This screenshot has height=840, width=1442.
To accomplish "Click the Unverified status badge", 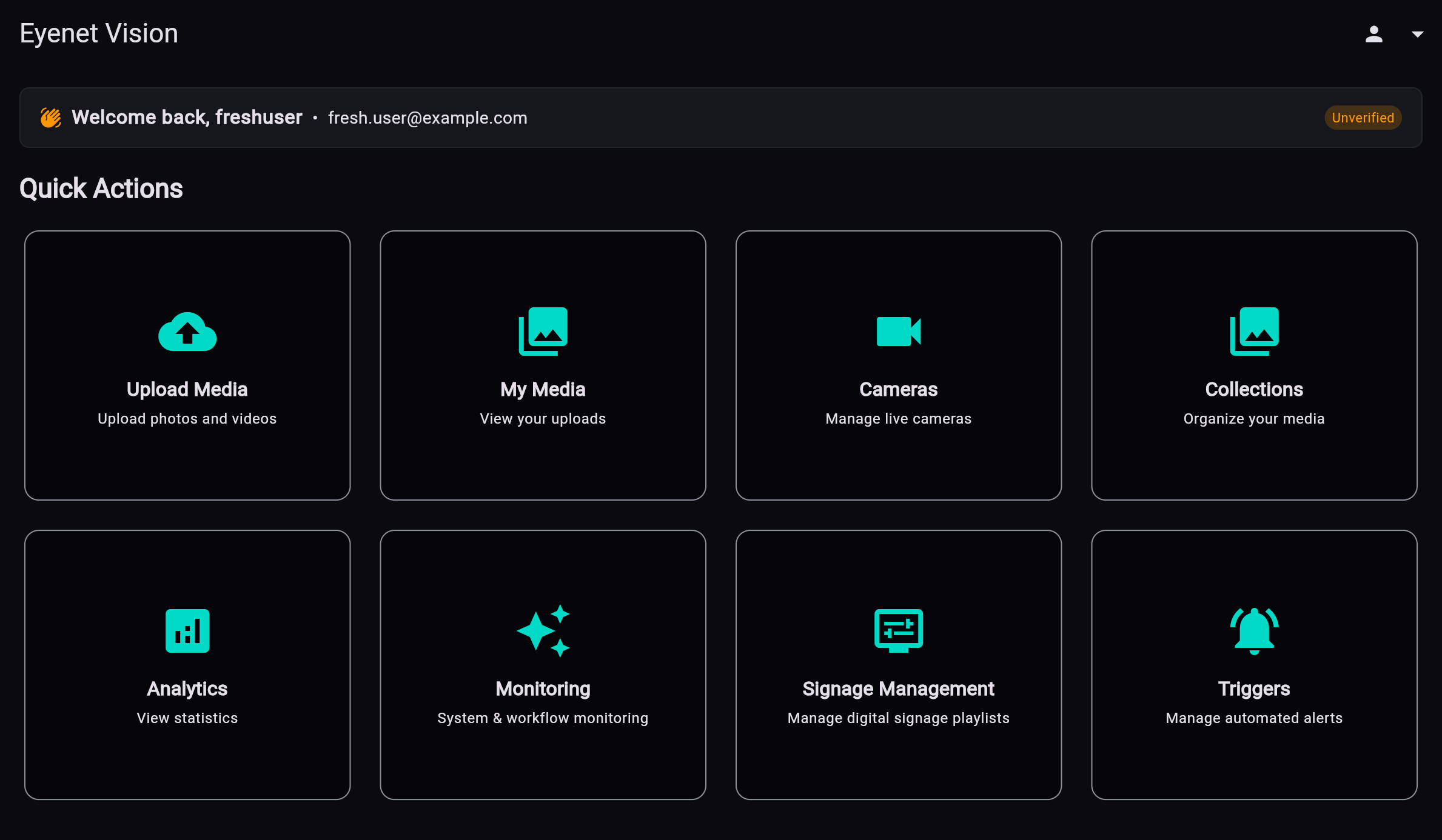I will point(1363,117).
